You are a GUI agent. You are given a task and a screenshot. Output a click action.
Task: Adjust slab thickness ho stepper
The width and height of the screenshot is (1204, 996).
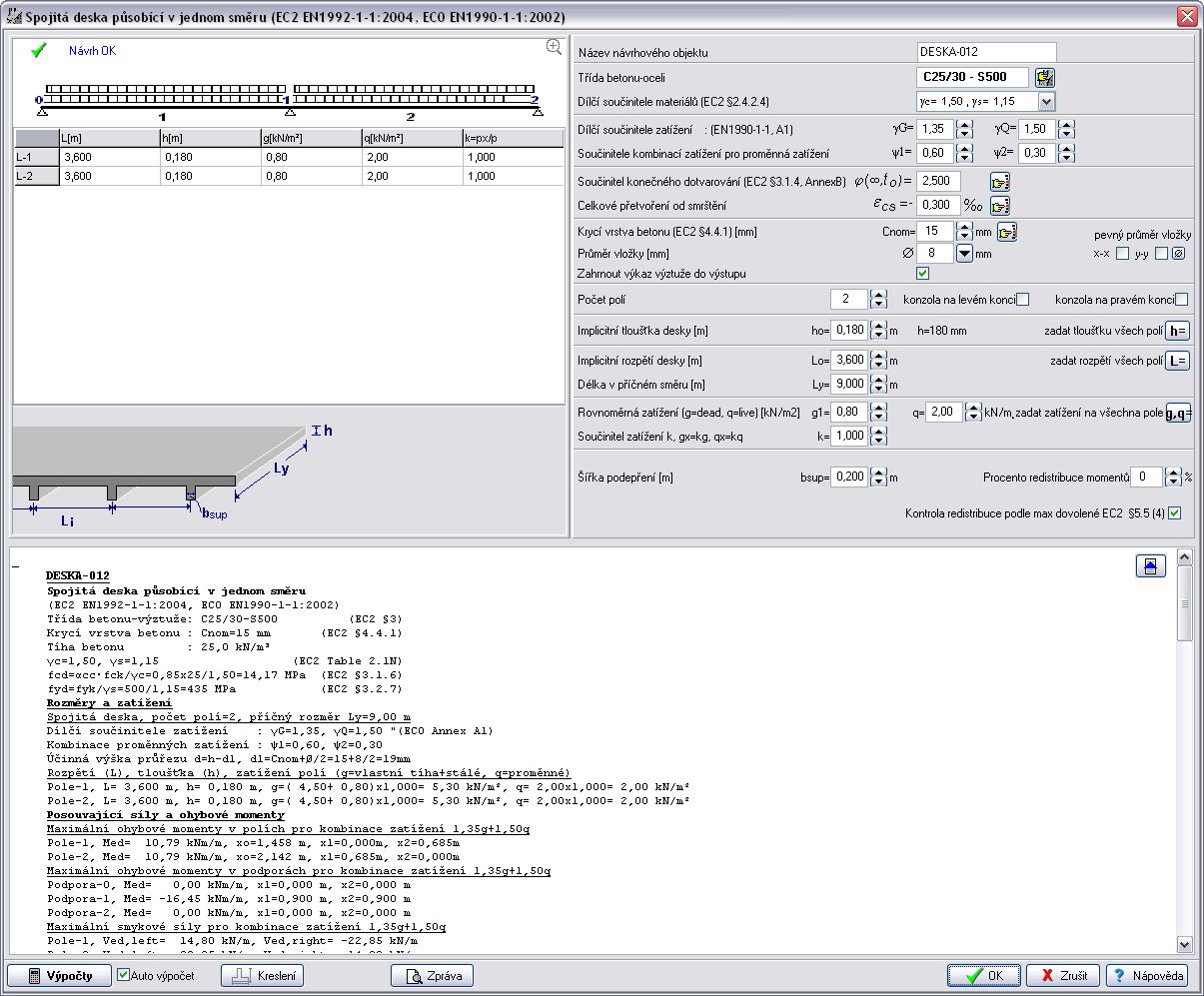(878, 331)
